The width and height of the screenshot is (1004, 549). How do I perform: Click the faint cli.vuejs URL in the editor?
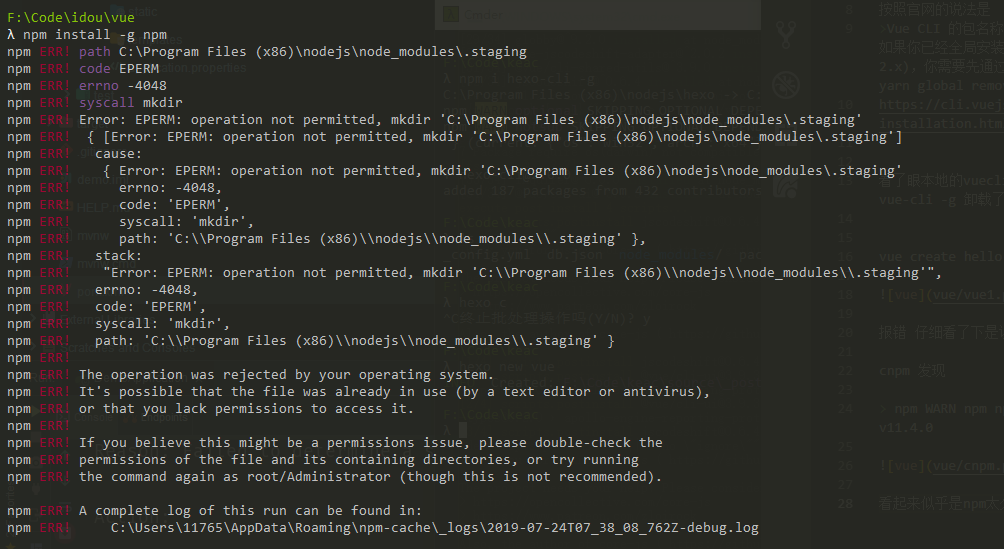pyautogui.click(x=941, y=104)
